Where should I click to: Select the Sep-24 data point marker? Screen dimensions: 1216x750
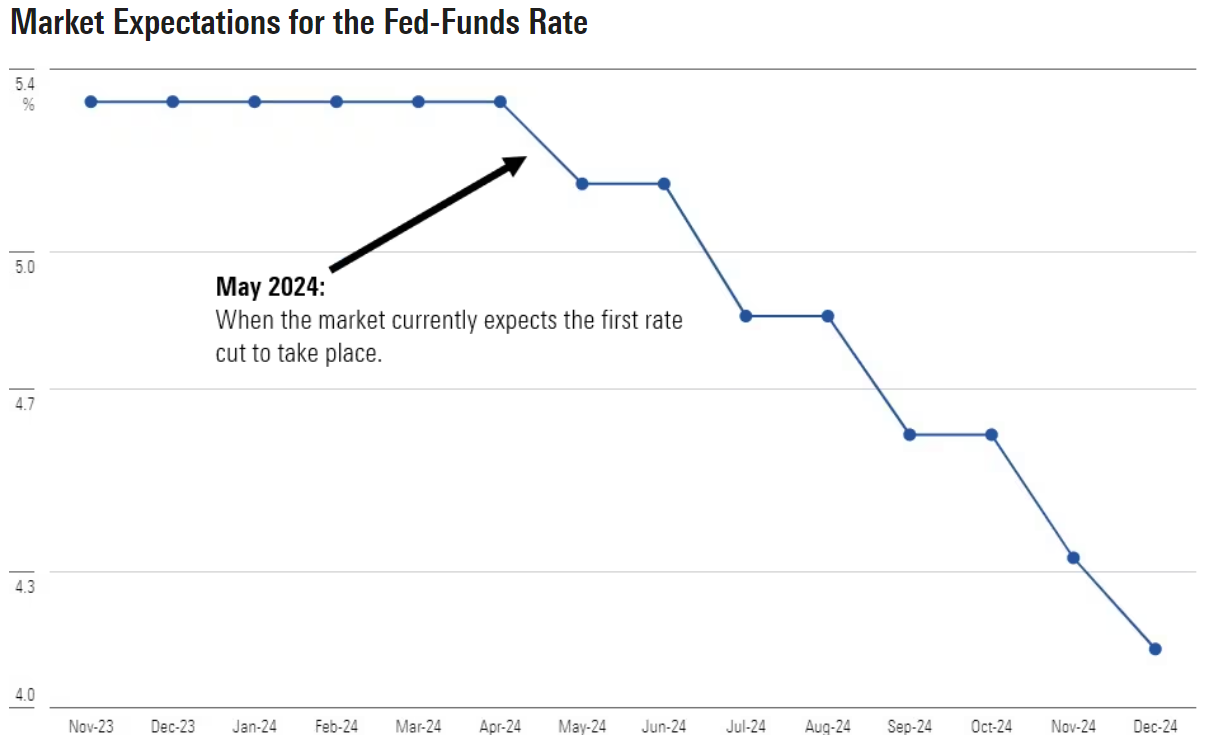point(910,435)
